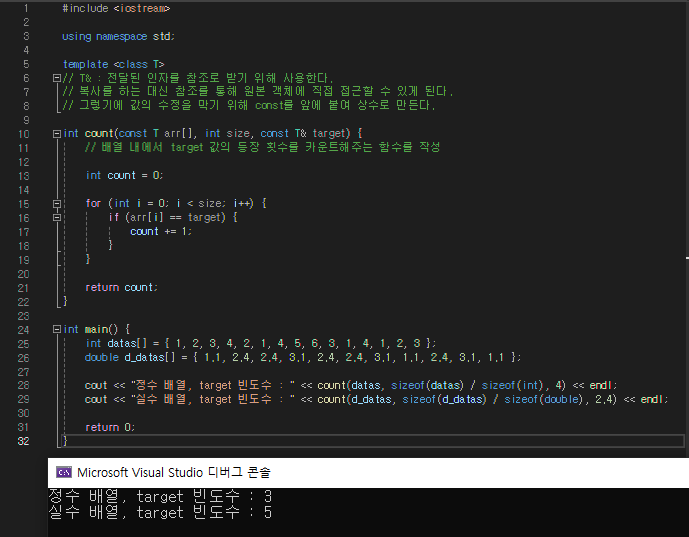Click on '#include <iostream>' line
The width and height of the screenshot is (689, 537).
(x=116, y=8)
